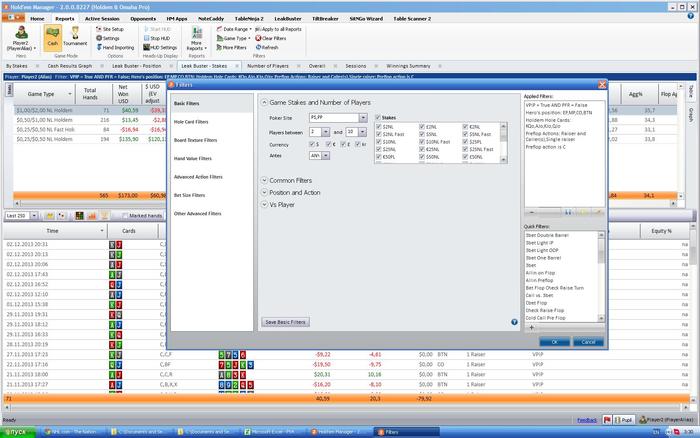Click OK in the Filters dialog

[x=554, y=342]
